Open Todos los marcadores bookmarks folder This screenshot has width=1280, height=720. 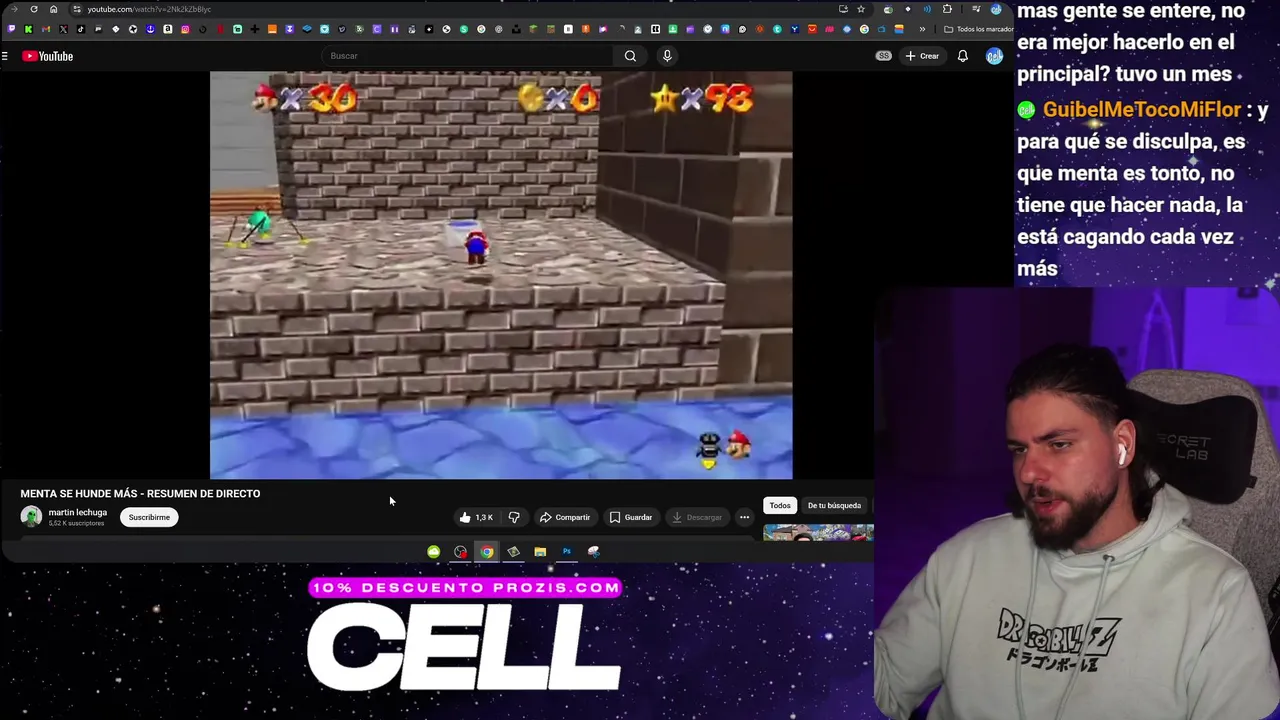tap(980, 29)
